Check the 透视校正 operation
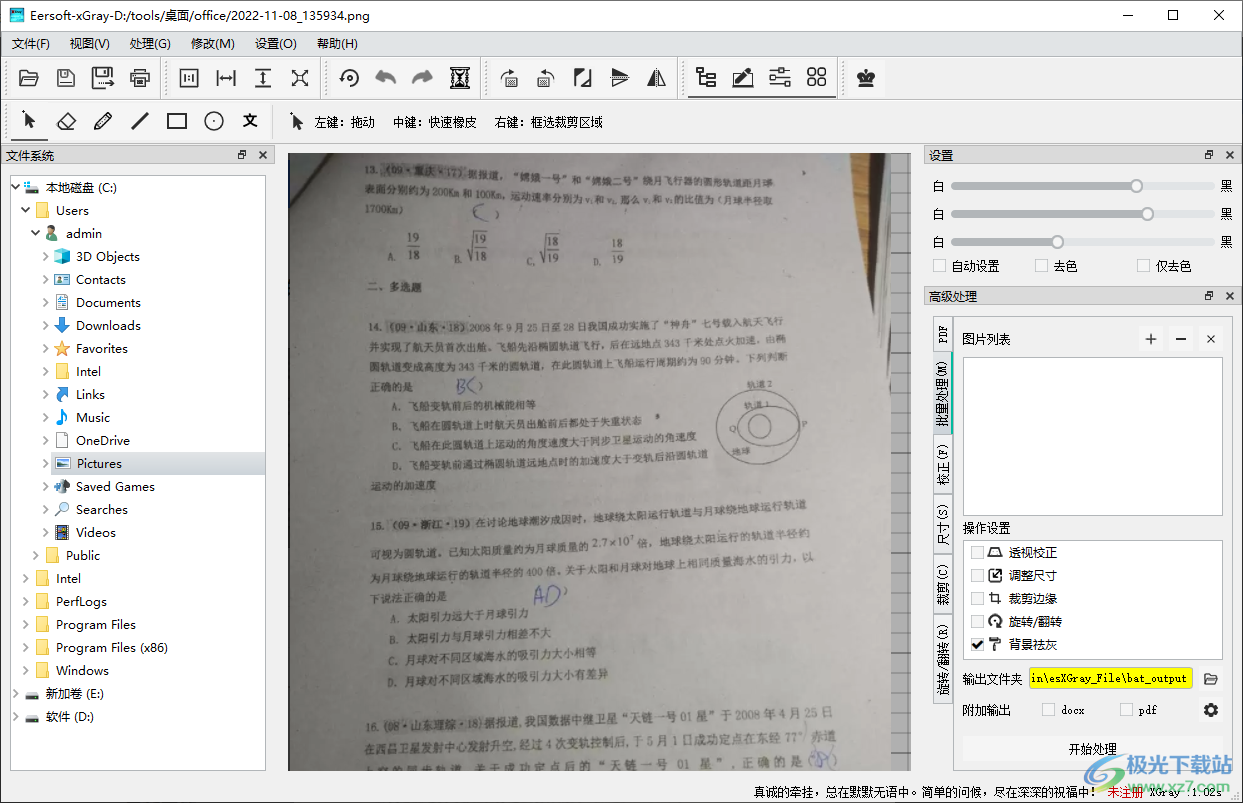The width and height of the screenshot is (1243, 803). click(x=977, y=553)
